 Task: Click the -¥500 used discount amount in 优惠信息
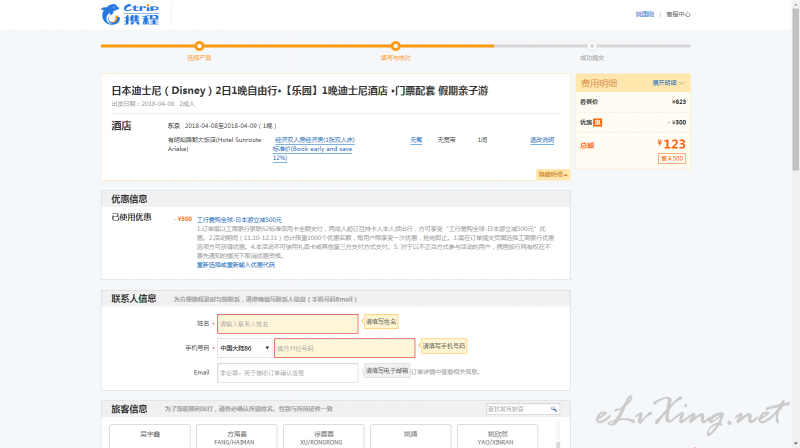tap(183, 219)
